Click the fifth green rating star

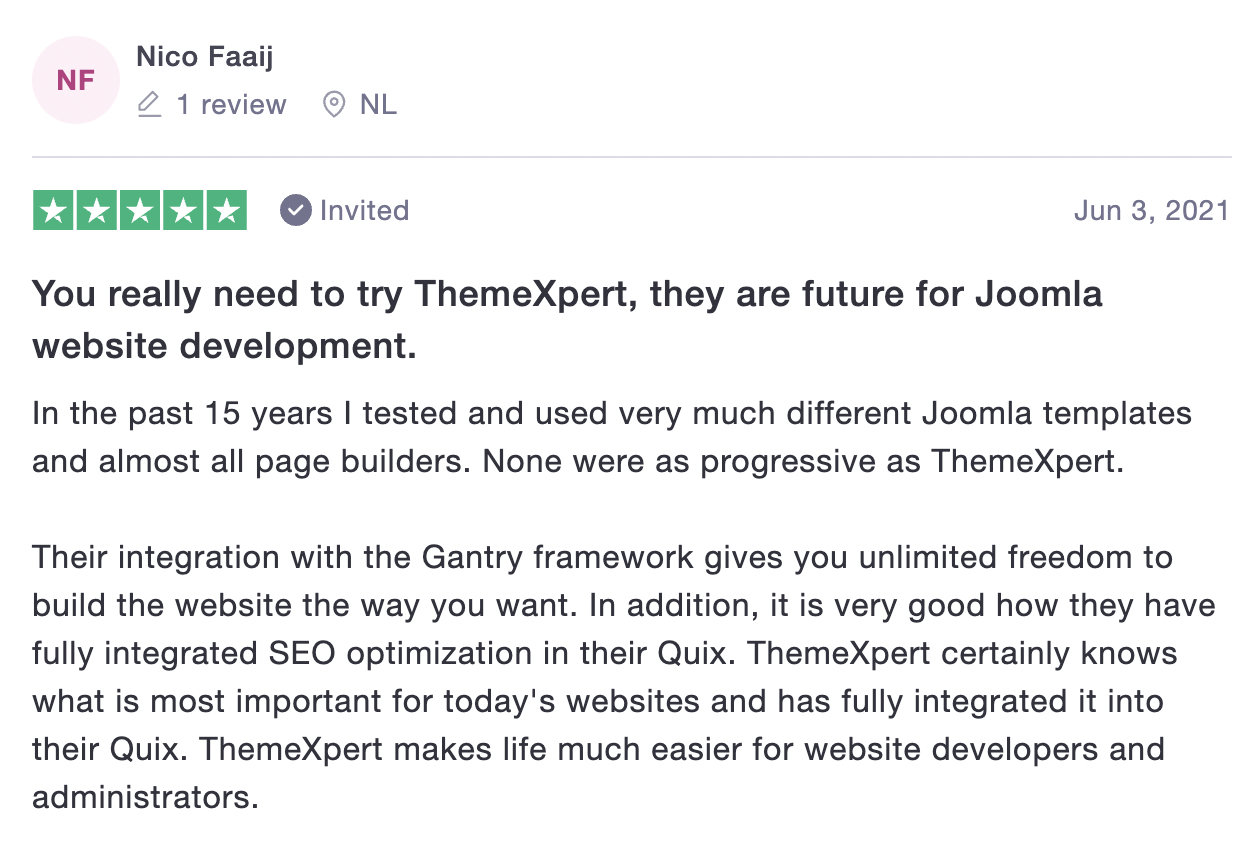(227, 210)
